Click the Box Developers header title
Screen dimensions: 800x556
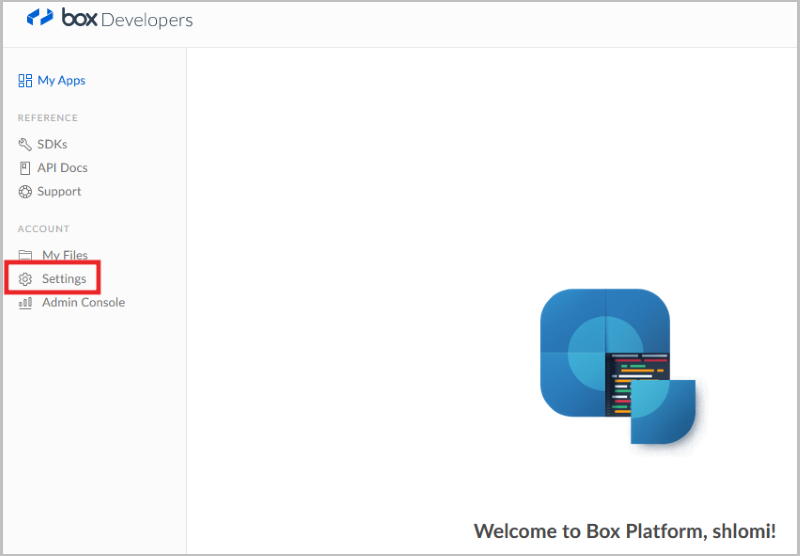(x=128, y=18)
